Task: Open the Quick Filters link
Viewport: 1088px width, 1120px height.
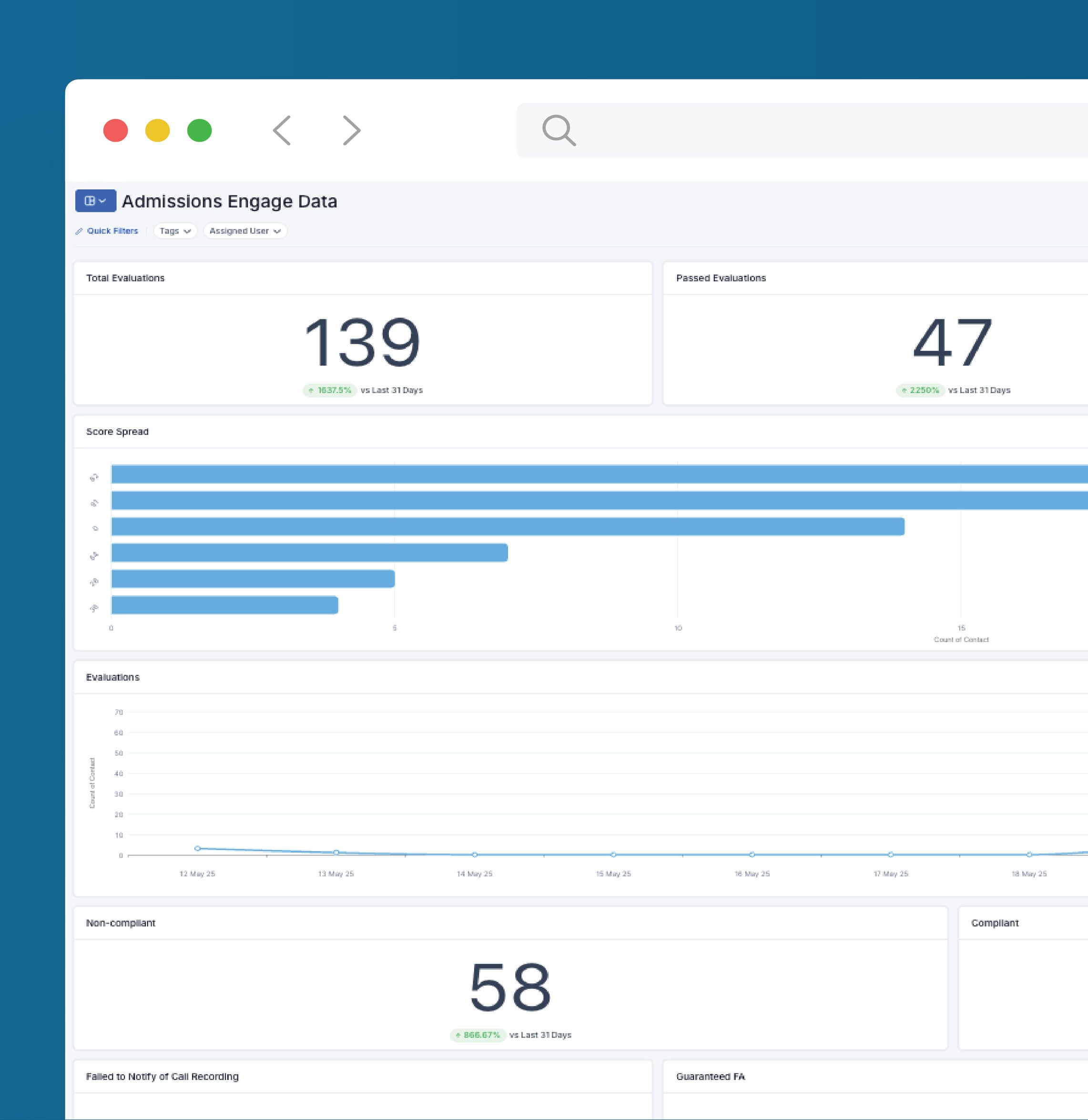Action: (x=112, y=231)
